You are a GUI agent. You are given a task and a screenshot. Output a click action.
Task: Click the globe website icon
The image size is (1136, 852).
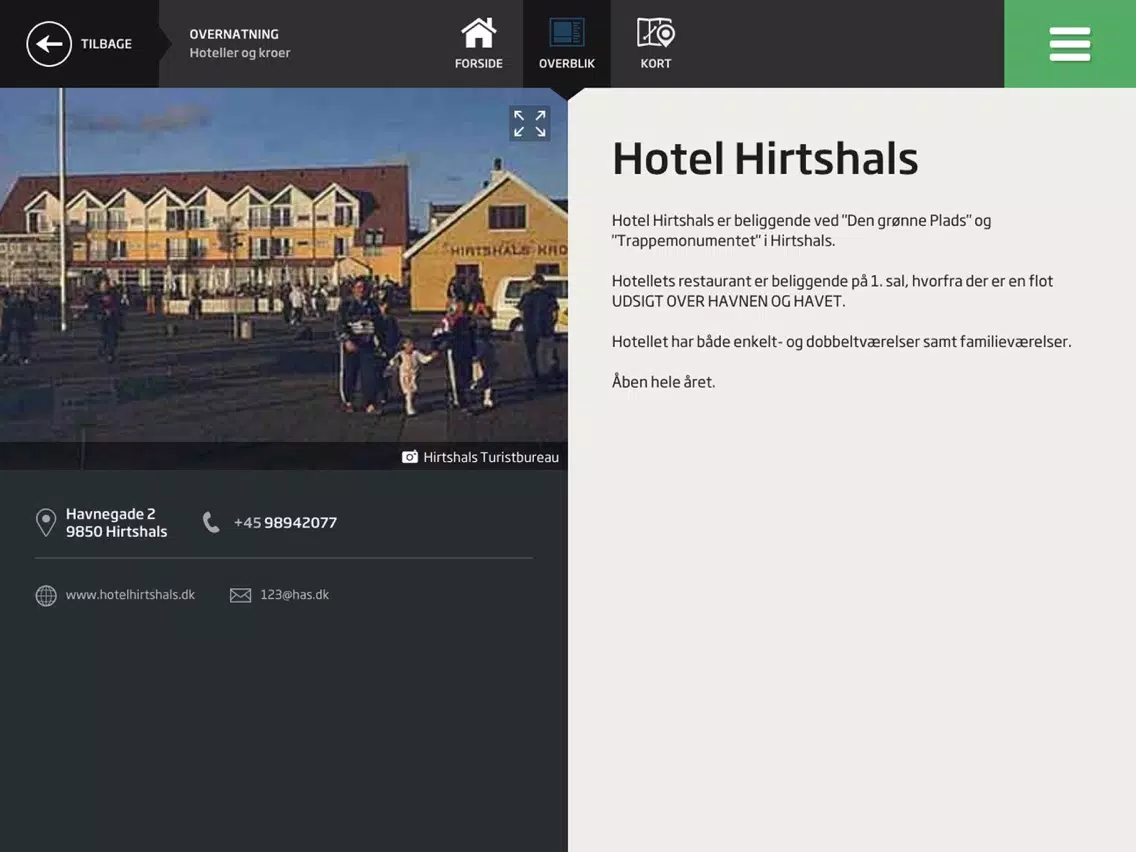(46, 595)
